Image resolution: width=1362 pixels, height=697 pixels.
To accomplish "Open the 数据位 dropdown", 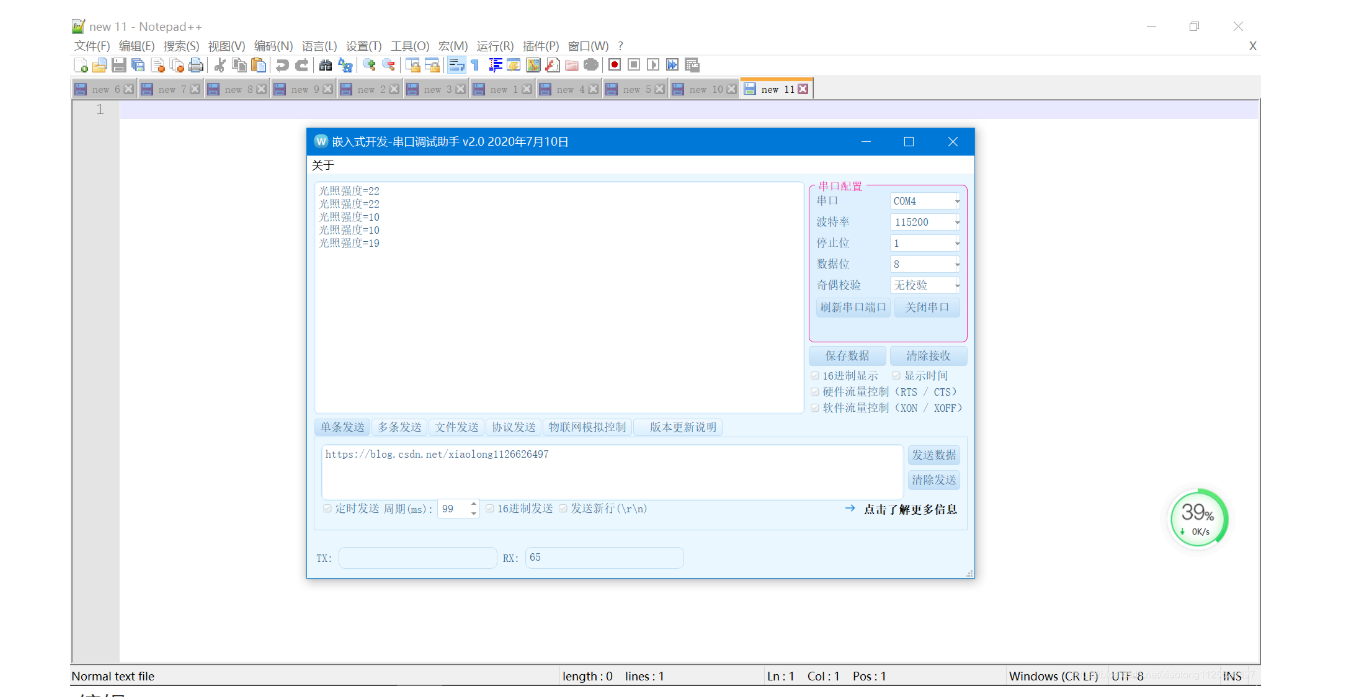I will click(x=925, y=264).
